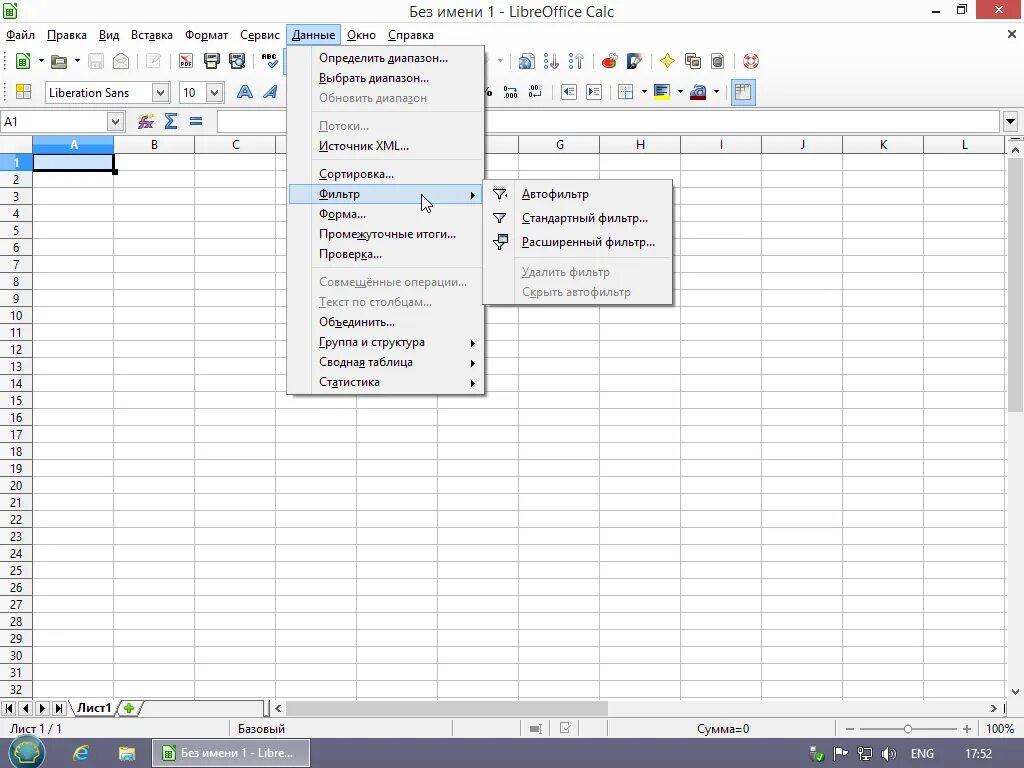Open the background color dropdown arrow
The width and height of the screenshot is (1024, 768).
tap(680, 92)
